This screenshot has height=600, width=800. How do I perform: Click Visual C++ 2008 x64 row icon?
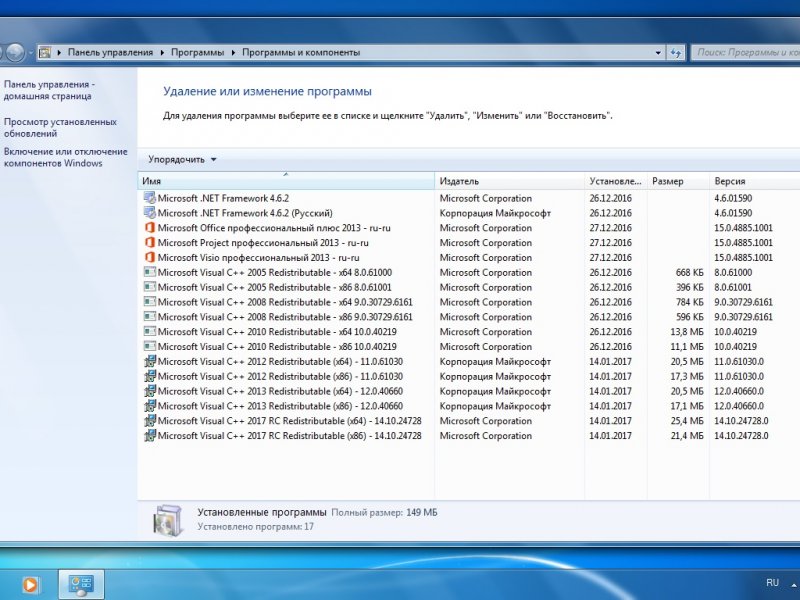pyautogui.click(x=149, y=302)
